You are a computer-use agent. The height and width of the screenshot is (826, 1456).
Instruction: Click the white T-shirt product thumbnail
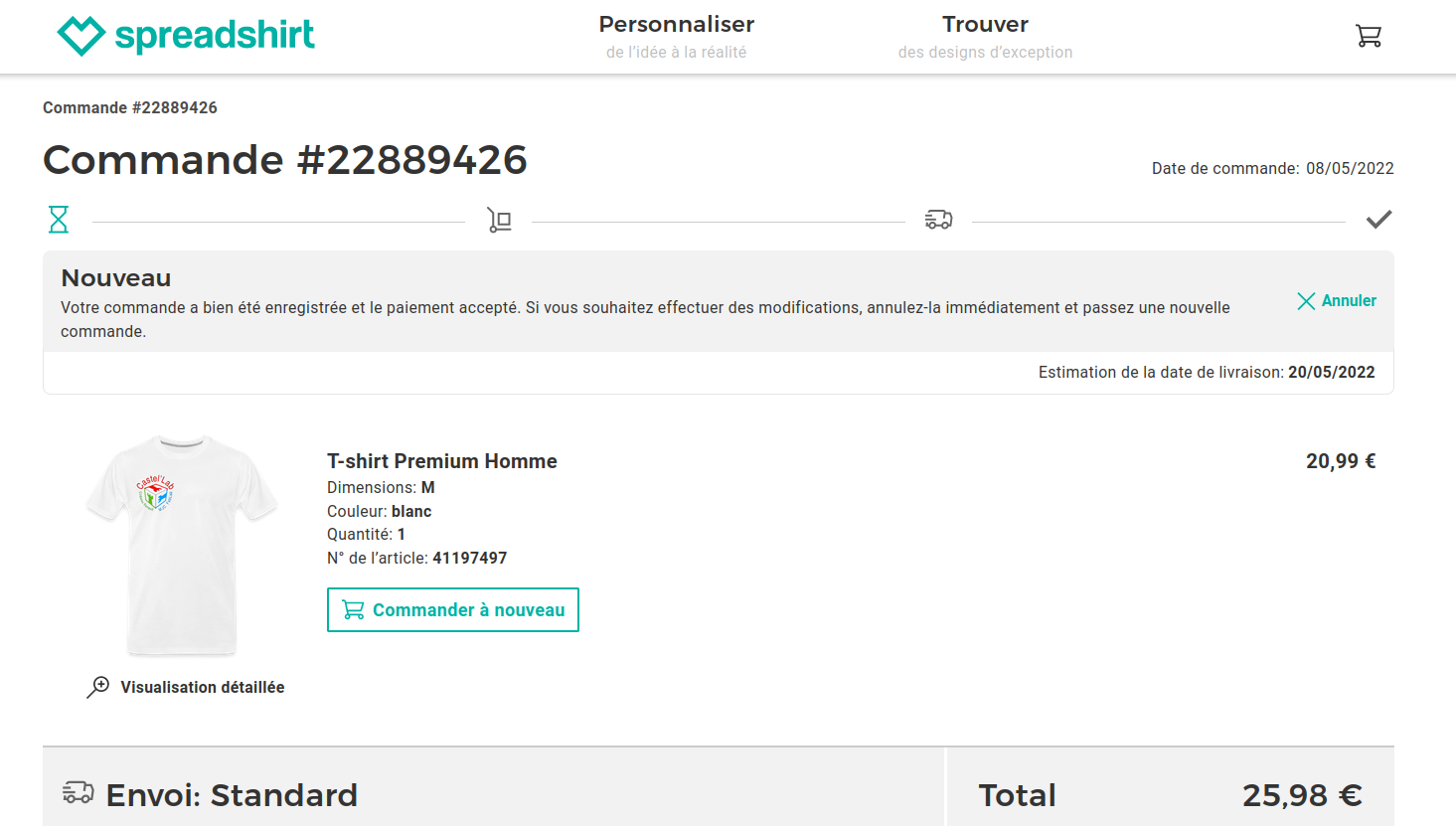pos(181,545)
